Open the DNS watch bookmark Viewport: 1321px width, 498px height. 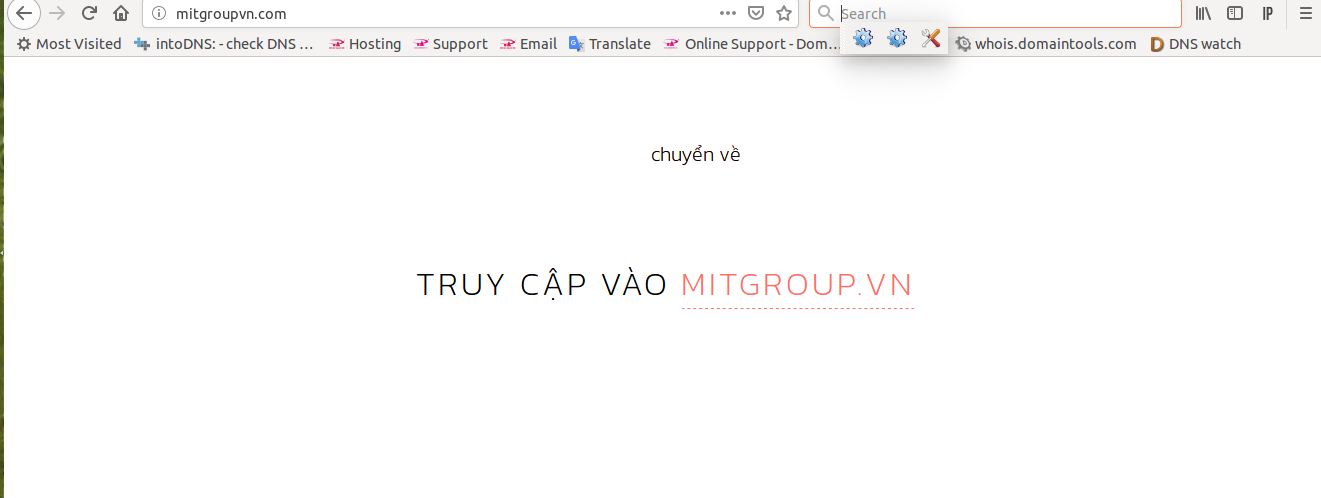click(1196, 44)
